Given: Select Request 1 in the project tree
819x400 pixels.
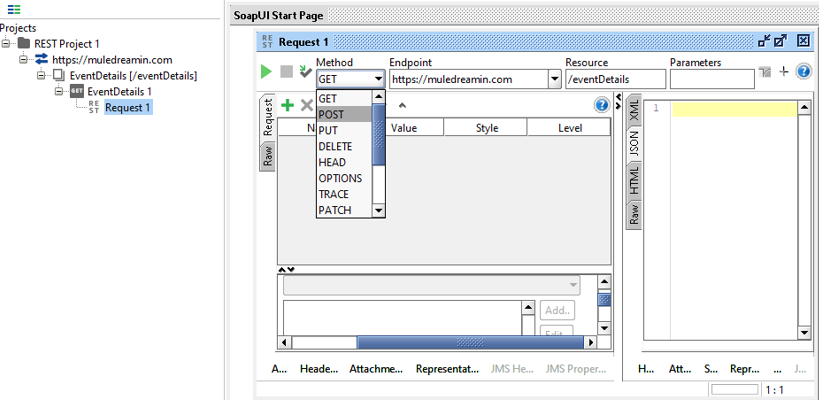Looking at the screenshot, I should [127, 108].
